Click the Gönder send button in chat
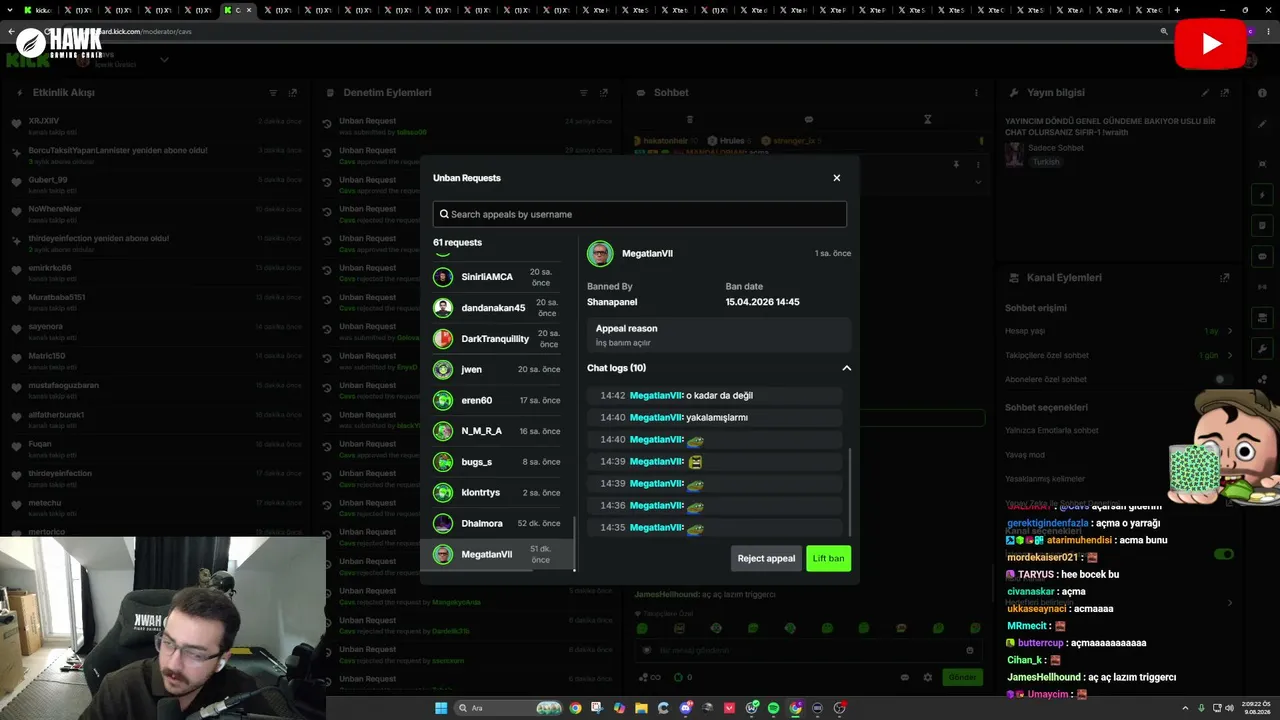This screenshot has width=1280, height=720. 962,677
